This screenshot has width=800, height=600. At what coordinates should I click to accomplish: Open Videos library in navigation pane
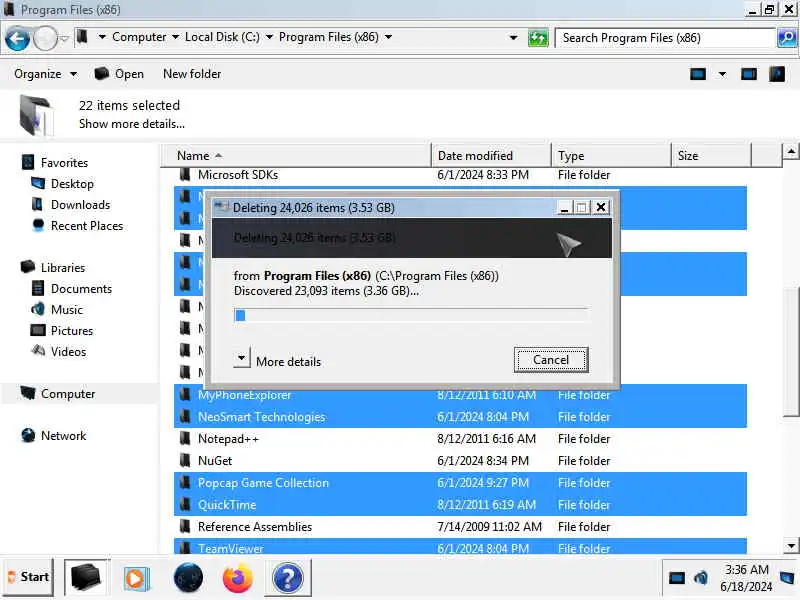pos(68,352)
